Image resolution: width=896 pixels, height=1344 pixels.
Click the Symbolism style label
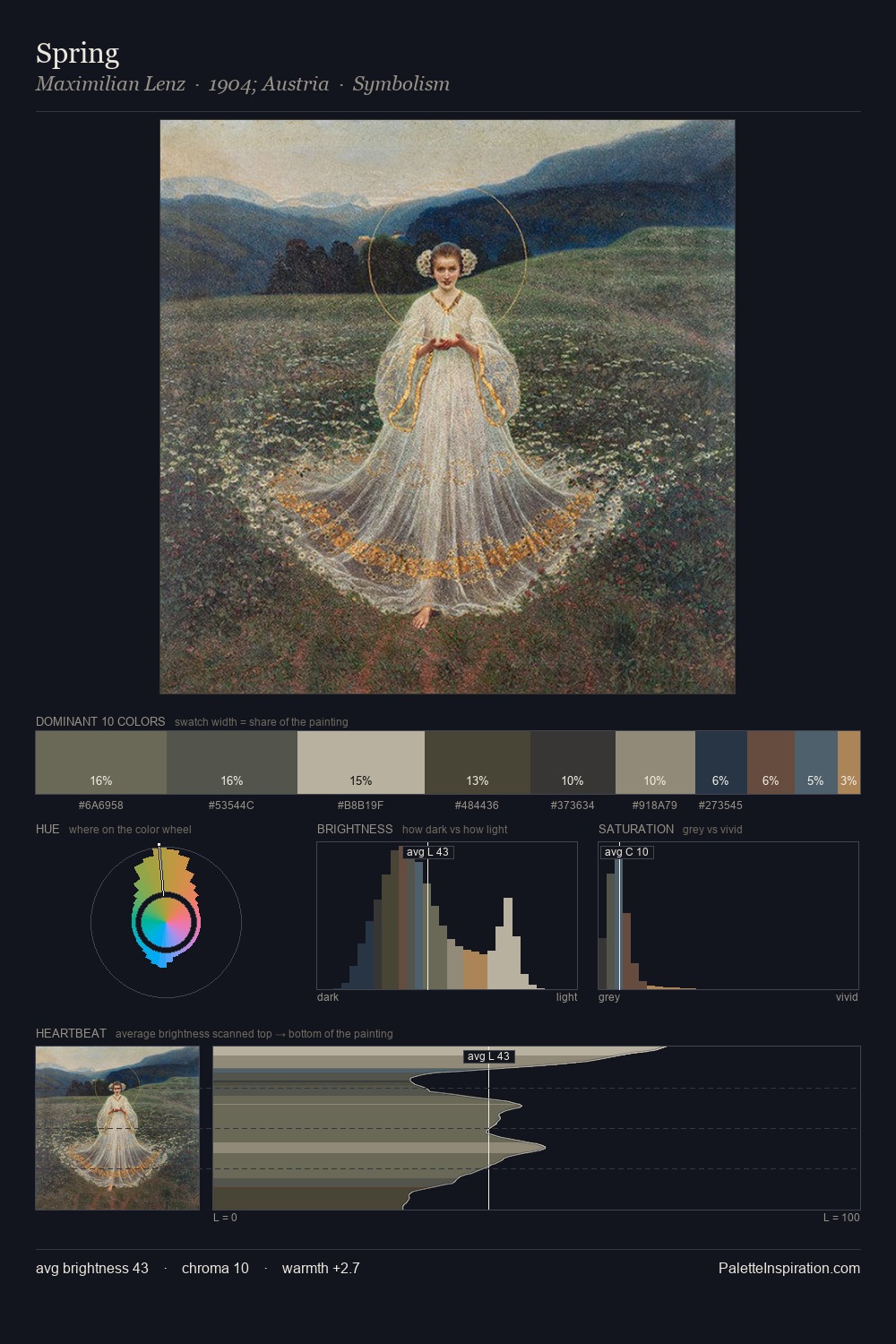[401, 84]
